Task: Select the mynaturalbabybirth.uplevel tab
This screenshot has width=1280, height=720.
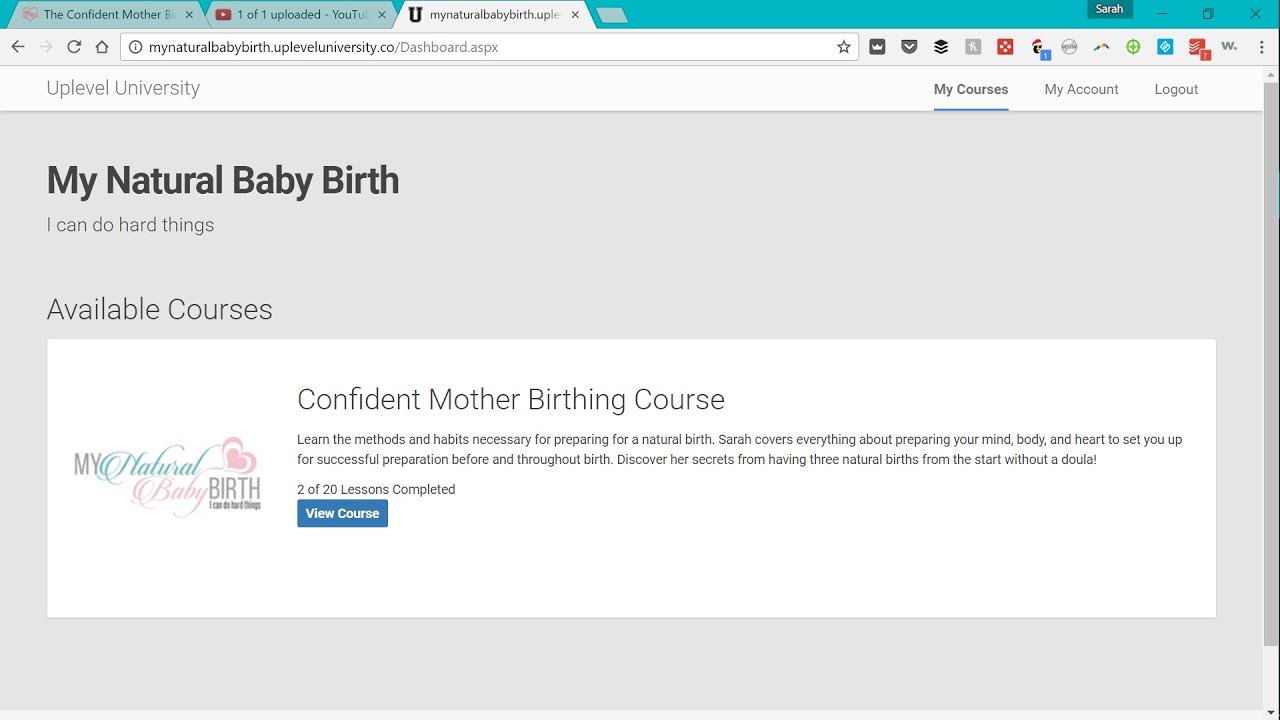Action: [492, 15]
